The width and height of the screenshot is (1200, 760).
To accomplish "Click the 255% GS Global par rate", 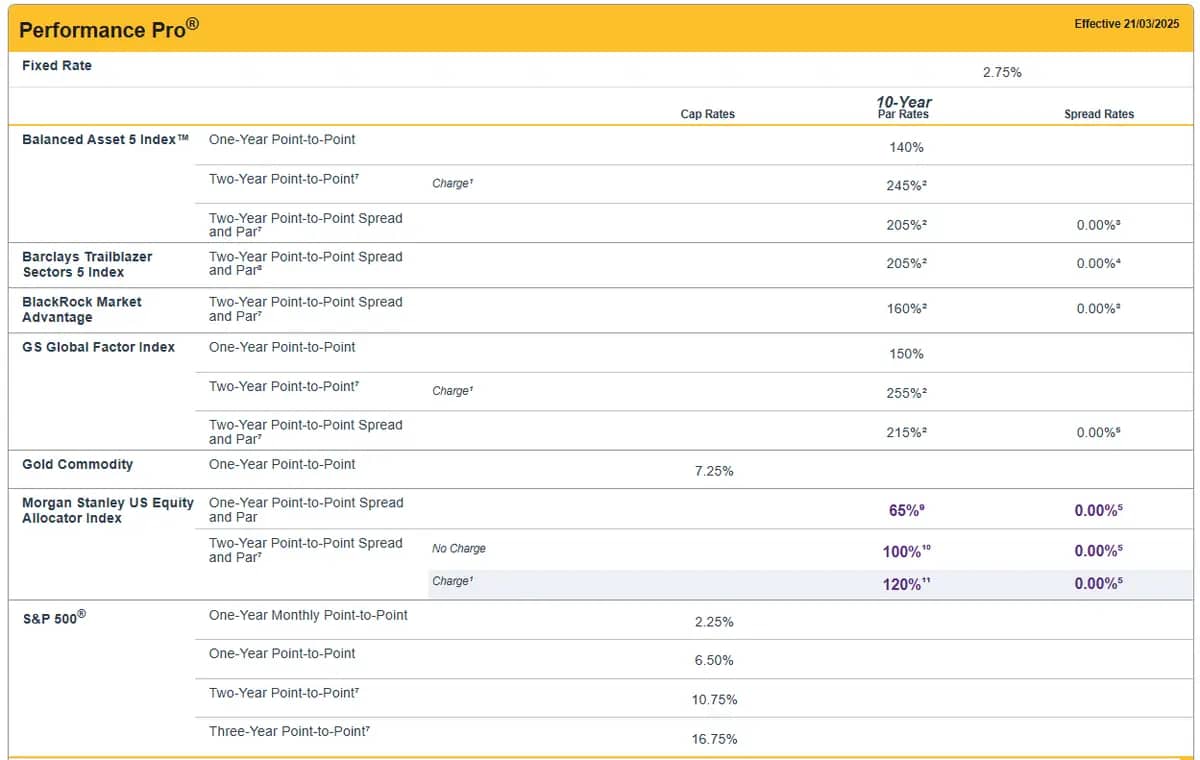I will click(x=906, y=394).
